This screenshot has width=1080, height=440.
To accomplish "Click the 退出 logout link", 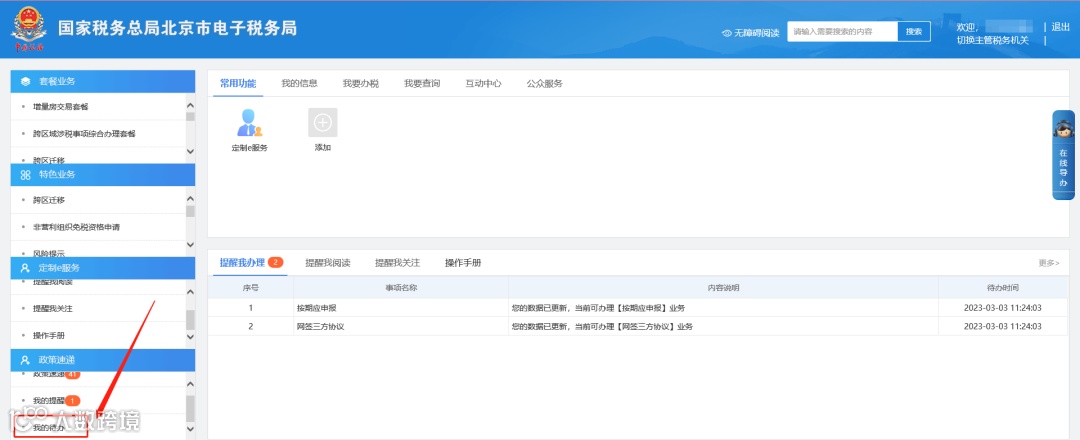I will pos(1060,27).
